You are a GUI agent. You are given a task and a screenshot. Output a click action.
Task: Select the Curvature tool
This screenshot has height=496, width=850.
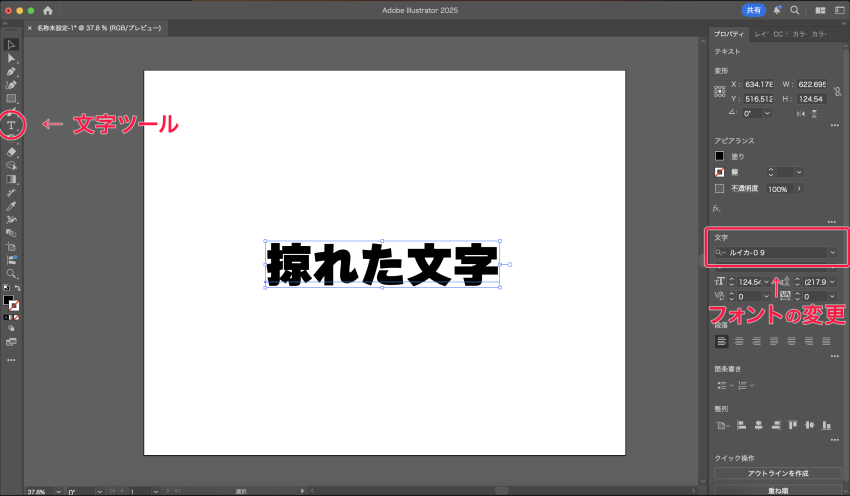click(11, 85)
